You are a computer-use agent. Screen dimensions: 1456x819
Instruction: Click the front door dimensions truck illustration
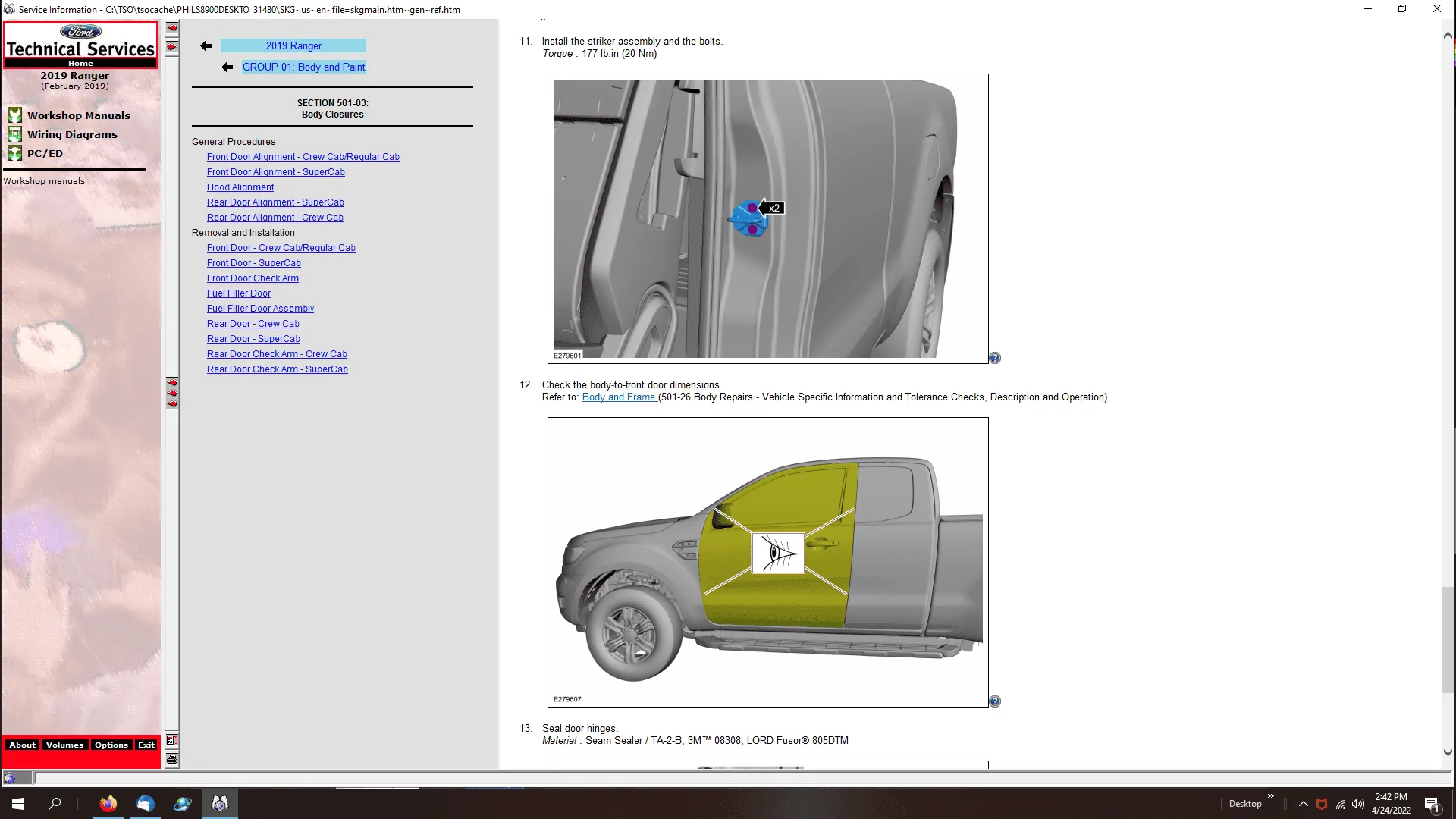767,562
